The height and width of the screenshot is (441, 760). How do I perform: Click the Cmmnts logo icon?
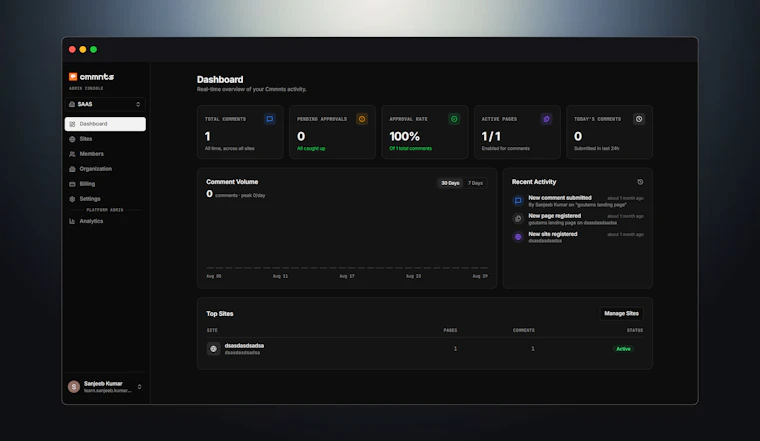(x=73, y=77)
